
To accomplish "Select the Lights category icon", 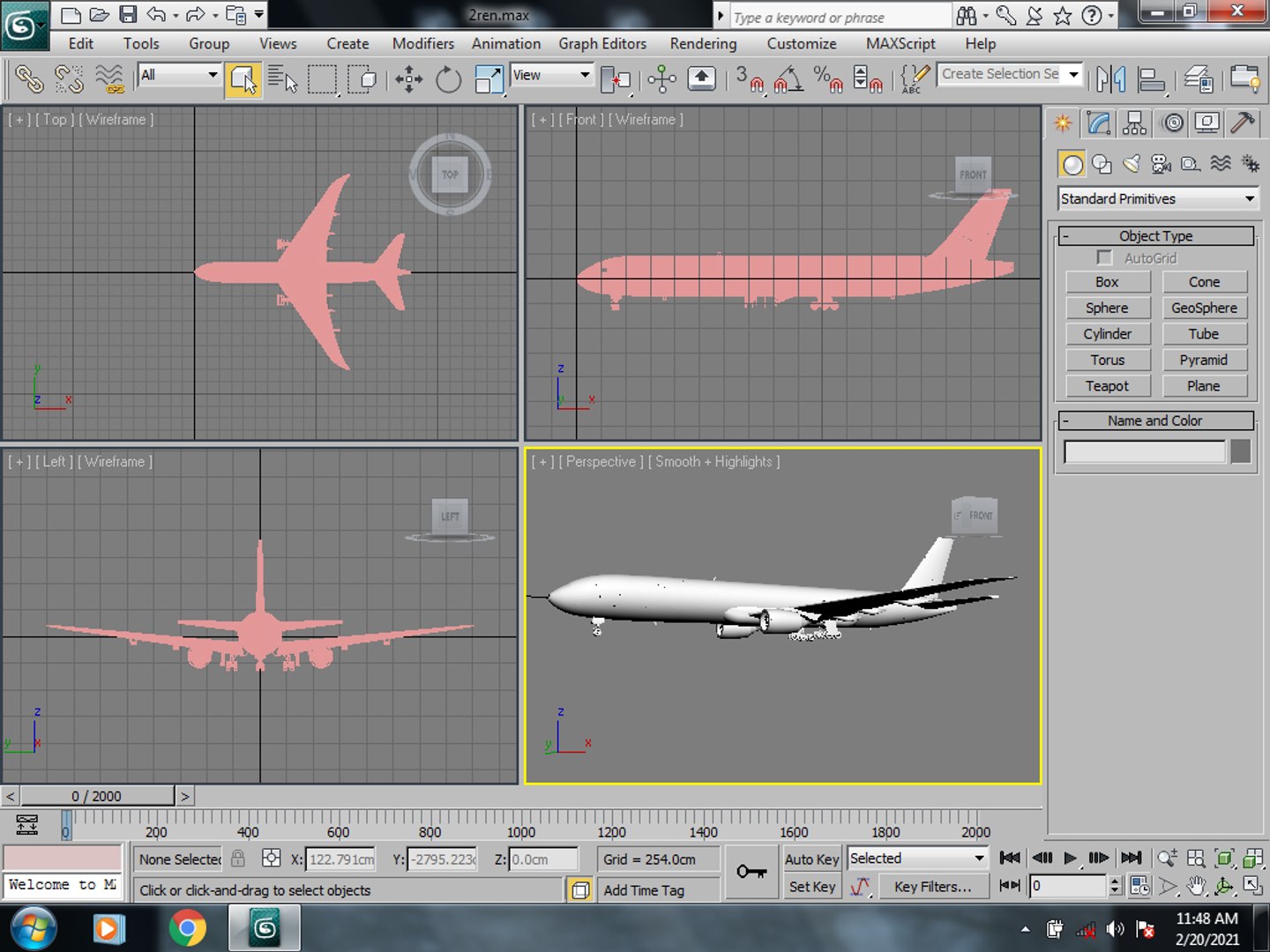I will coord(1132,163).
